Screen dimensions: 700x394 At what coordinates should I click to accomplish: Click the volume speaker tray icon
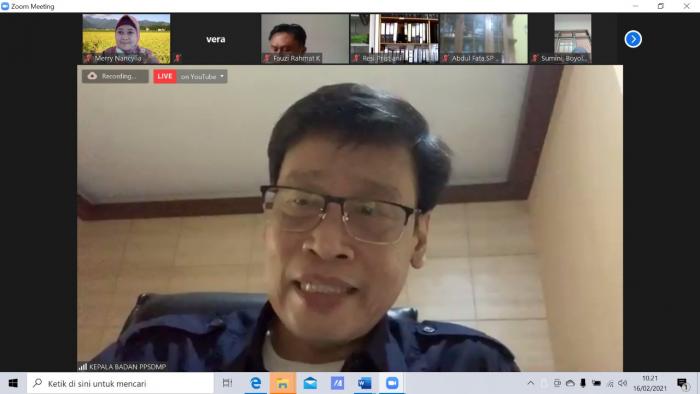[623, 383]
